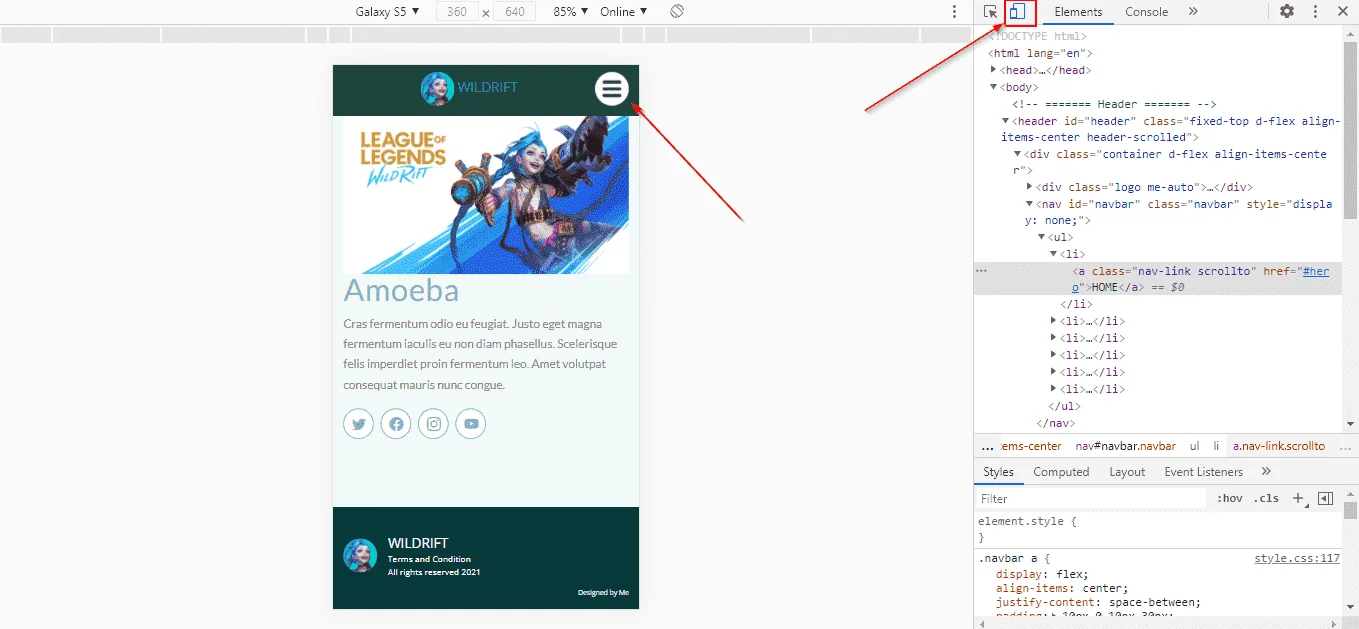Expand breadcrumb right overflow ellipsis
Image resolution: width=1359 pixels, height=629 pixels.
coord(1345,446)
